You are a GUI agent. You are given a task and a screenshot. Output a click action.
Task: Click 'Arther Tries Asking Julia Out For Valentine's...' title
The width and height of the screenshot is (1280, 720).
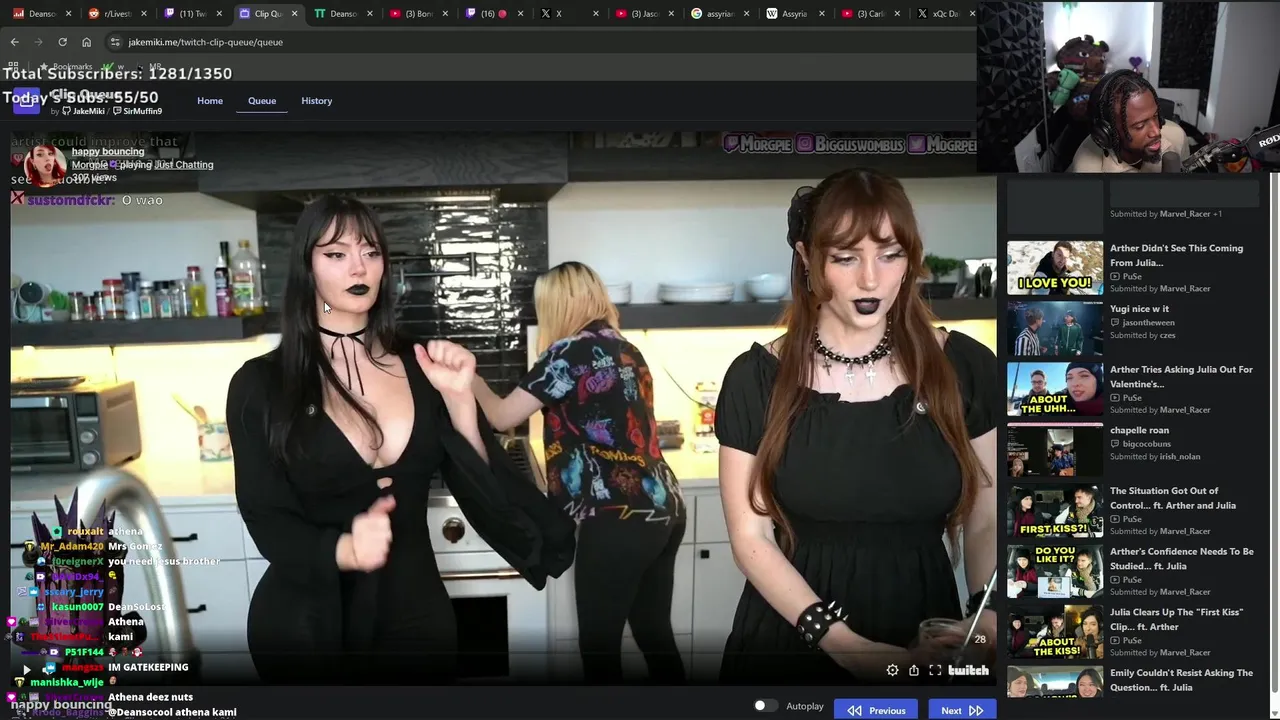[x=1181, y=377]
